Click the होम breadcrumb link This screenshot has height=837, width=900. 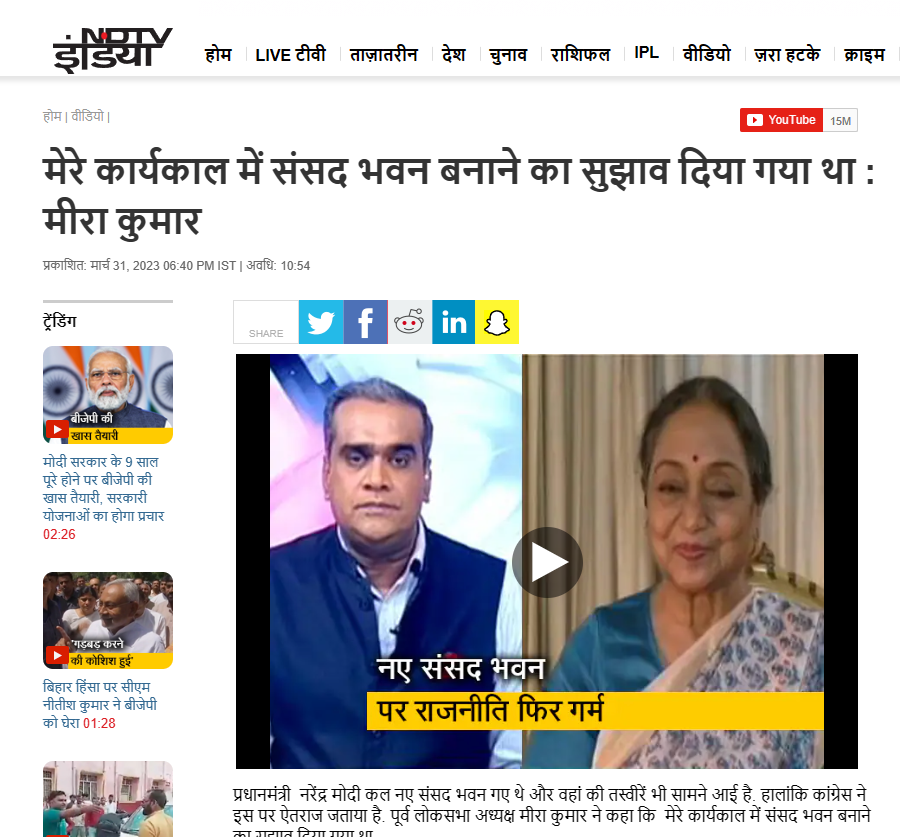52,116
